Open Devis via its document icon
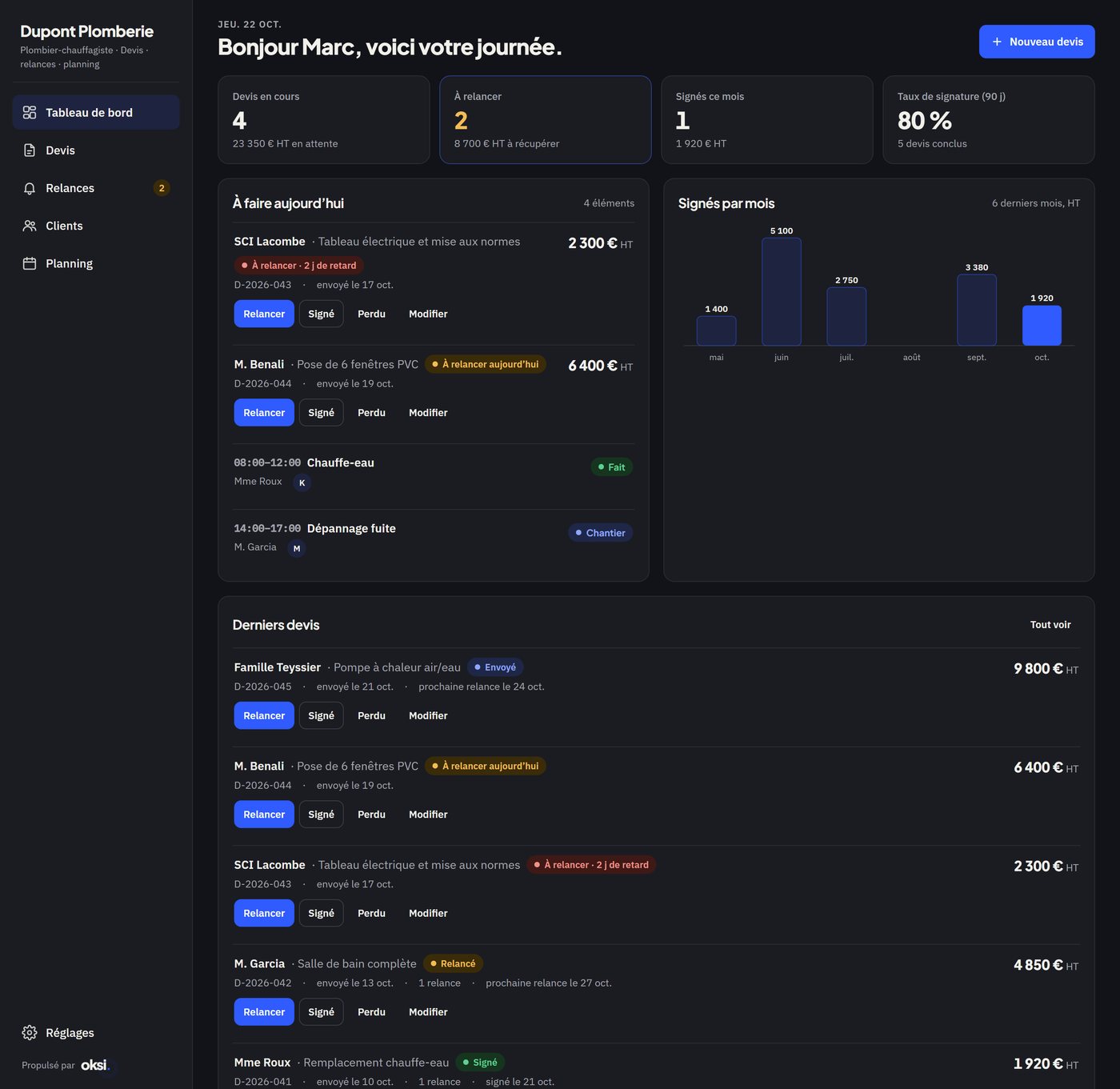Screen dimensions: 1120x1089 30,150
